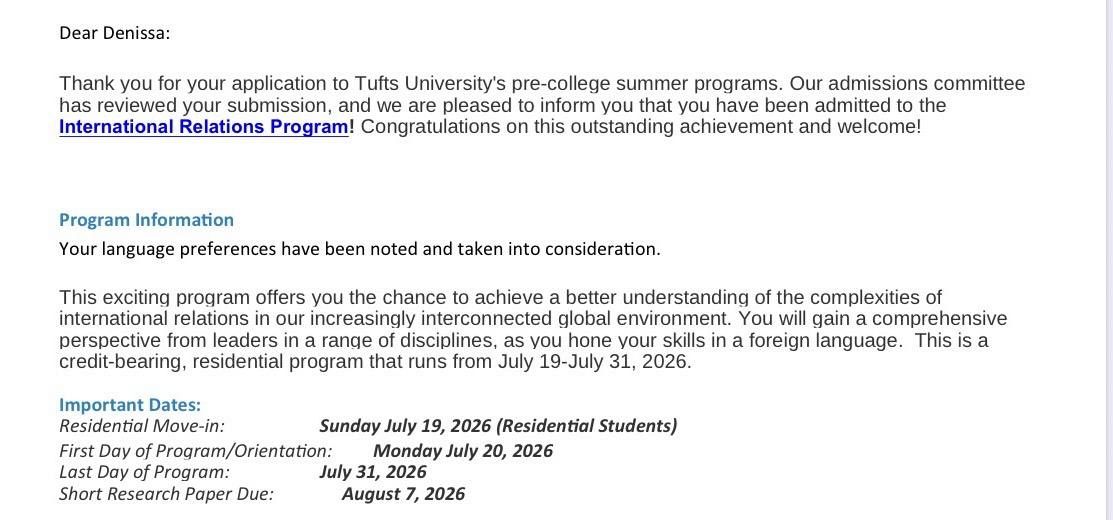Click the 'Monday July 20, 2026' date
Screen dimensions: 1113x520
tap(462, 451)
